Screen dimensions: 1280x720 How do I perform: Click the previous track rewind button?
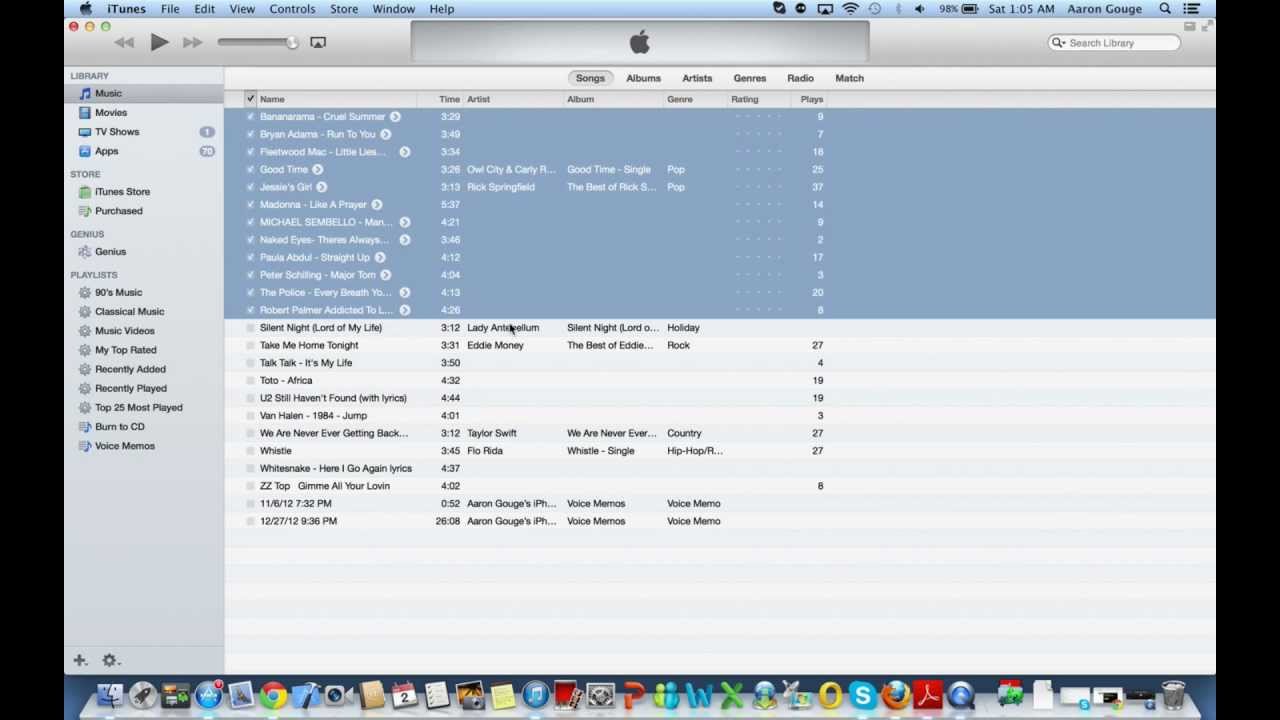(124, 42)
